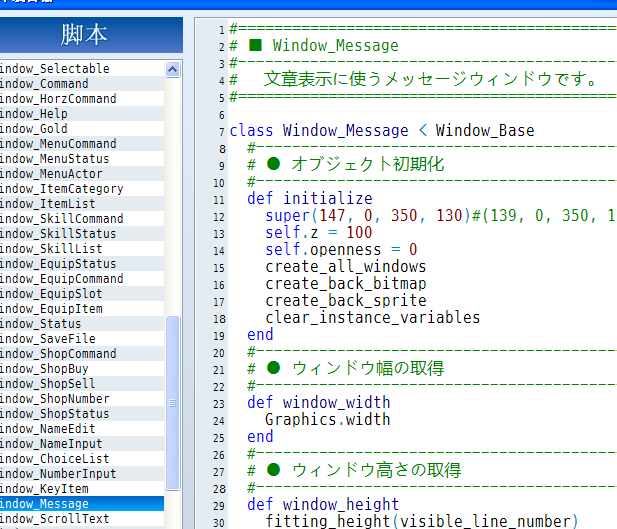Click the 'def initialize' code line
Viewport: 617px width, 529px height.
(x=310, y=198)
